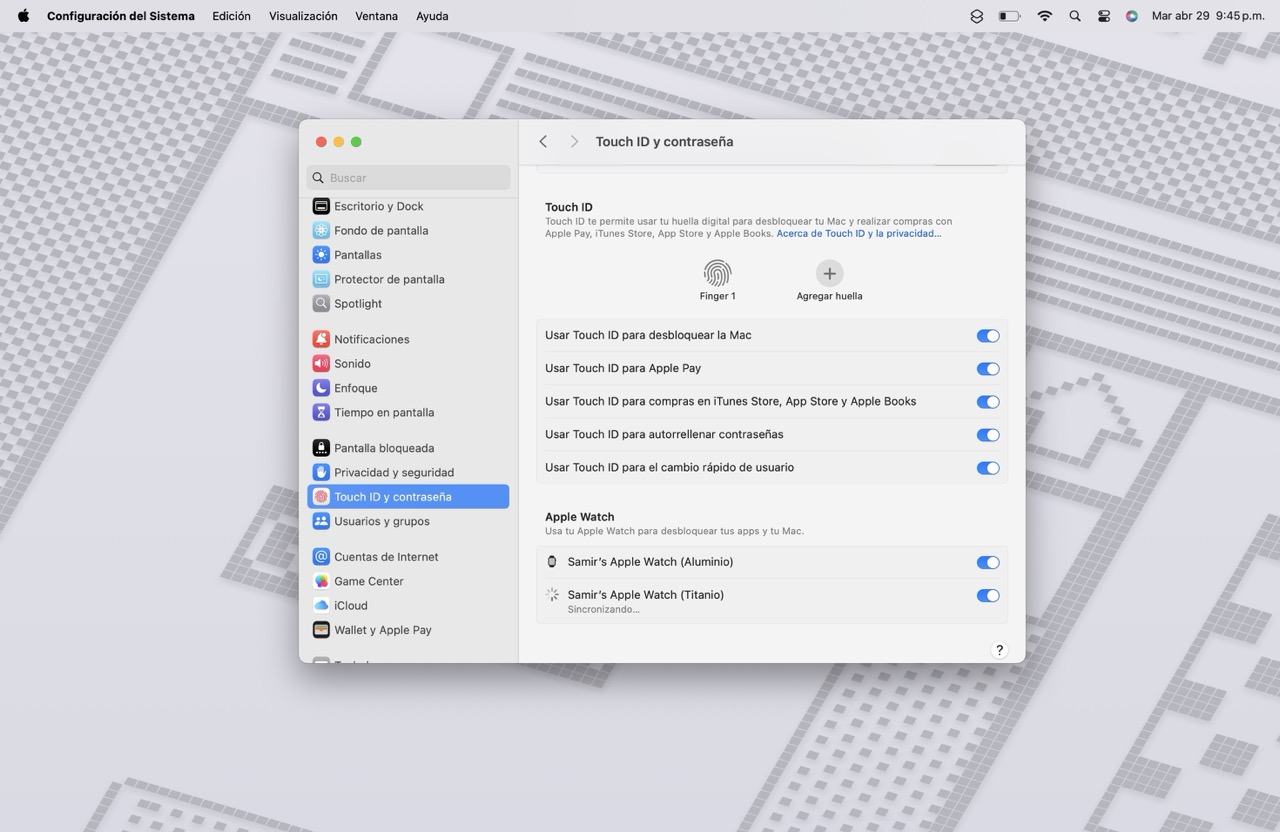
Task: Select the Finger 1 fingerprint icon
Action: (x=717, y=273)
